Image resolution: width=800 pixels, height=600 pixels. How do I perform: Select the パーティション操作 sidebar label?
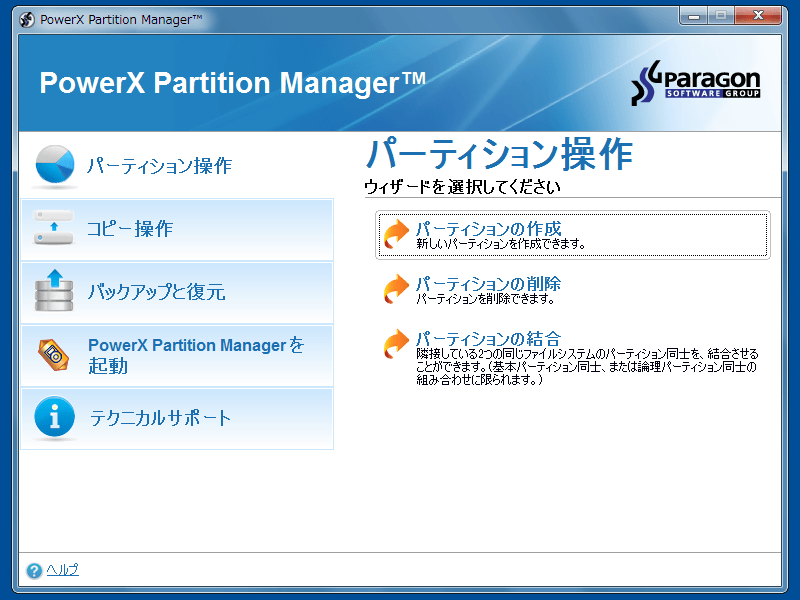159,166
